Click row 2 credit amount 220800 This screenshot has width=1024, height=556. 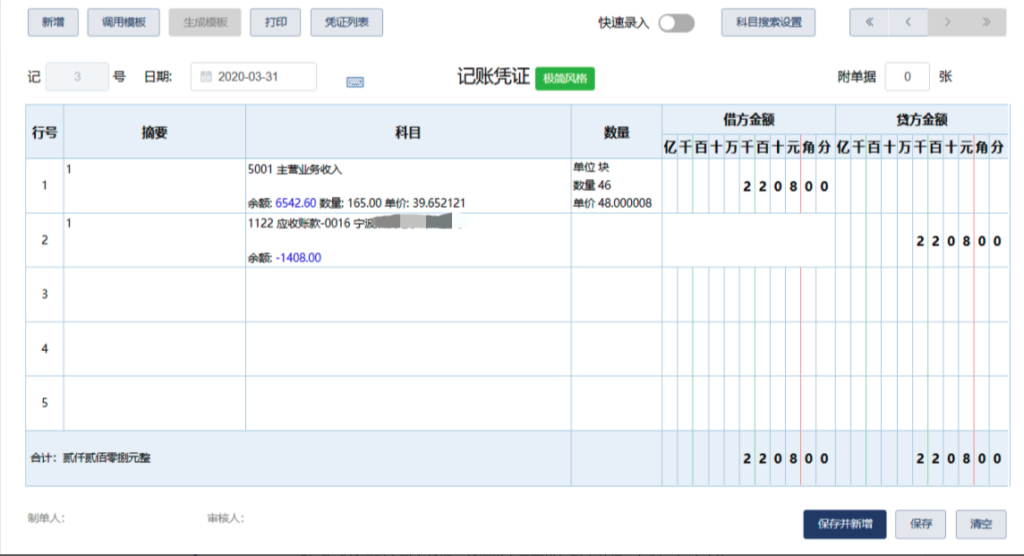click(x=921, y=240)
